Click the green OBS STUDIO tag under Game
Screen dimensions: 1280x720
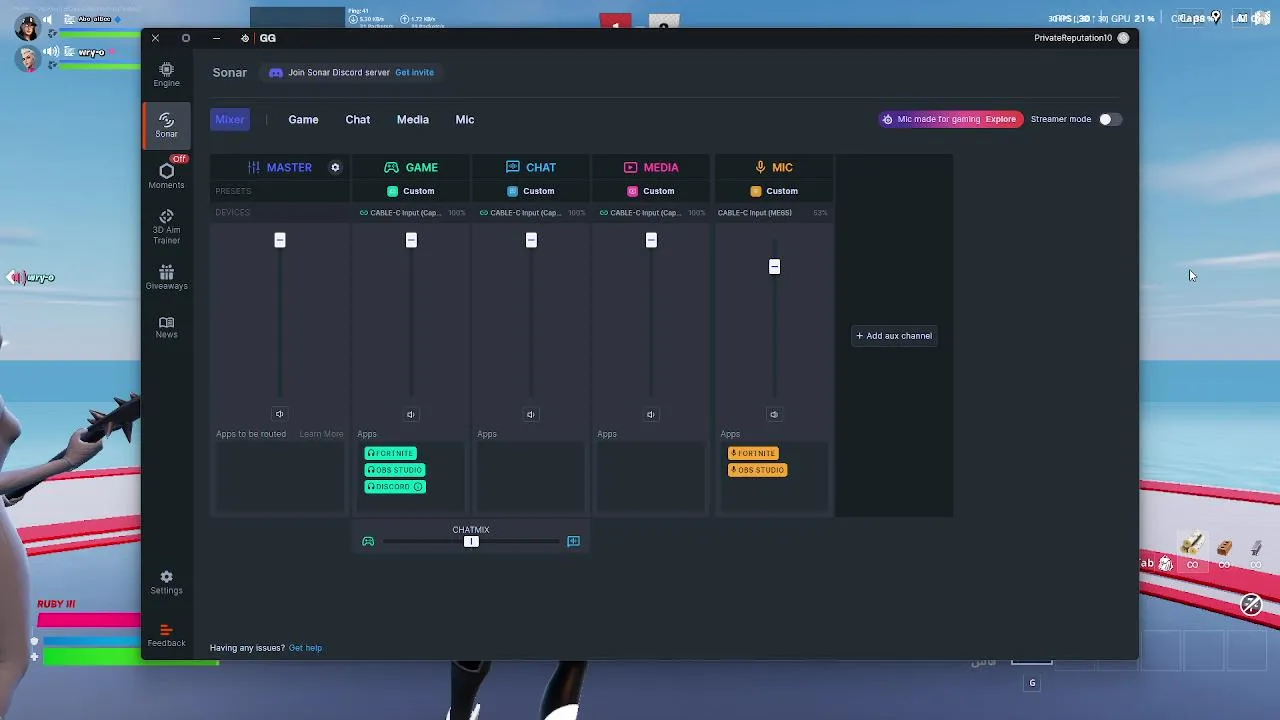(394, 470)
